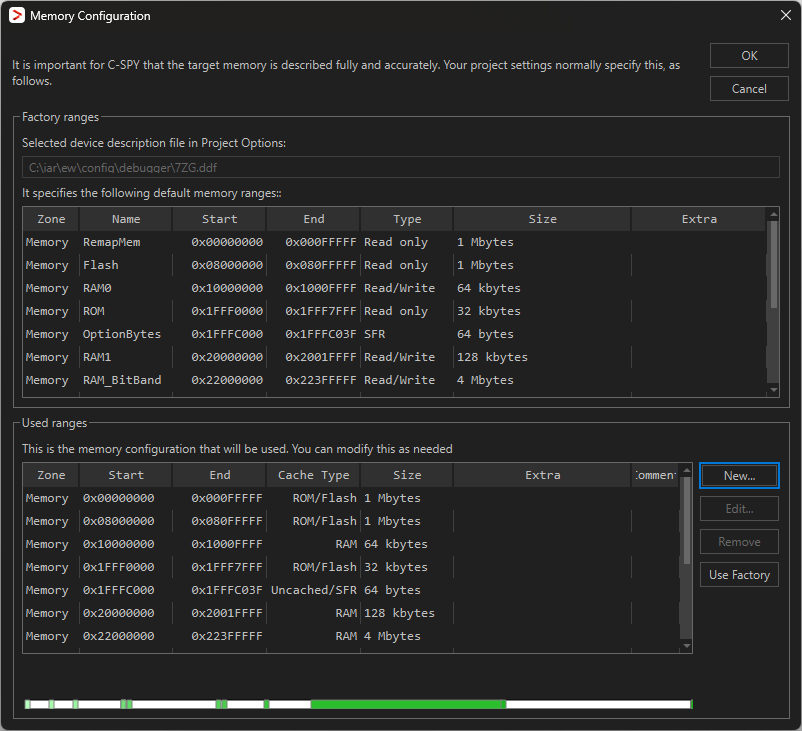This screenshot has width=802, height=731.
Task: Click the Used ranges End column header
Action: [219, 475]
